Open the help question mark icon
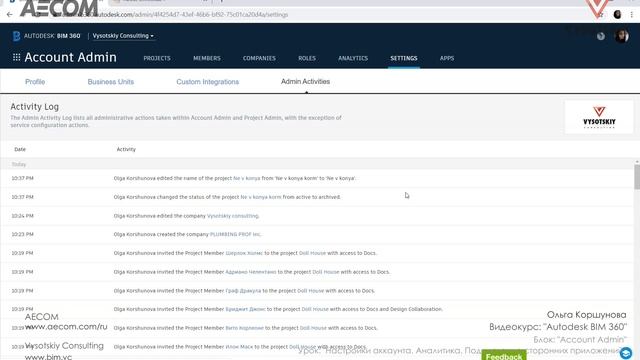The image size is (640, 360). click(601, 36)
